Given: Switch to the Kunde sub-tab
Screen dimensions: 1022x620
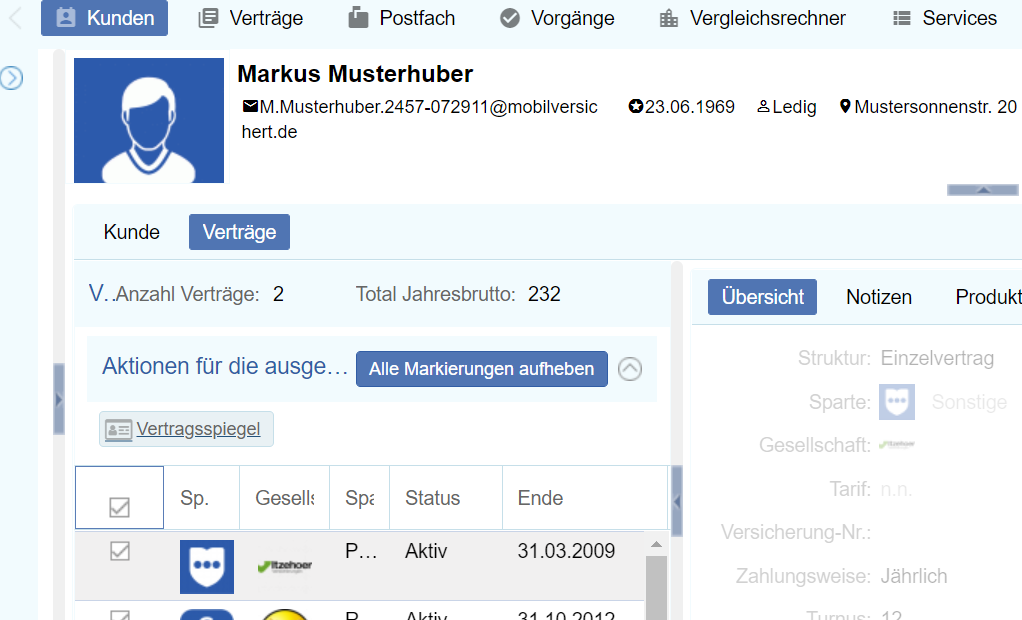Looking at the screenshot, I should 131,232.
